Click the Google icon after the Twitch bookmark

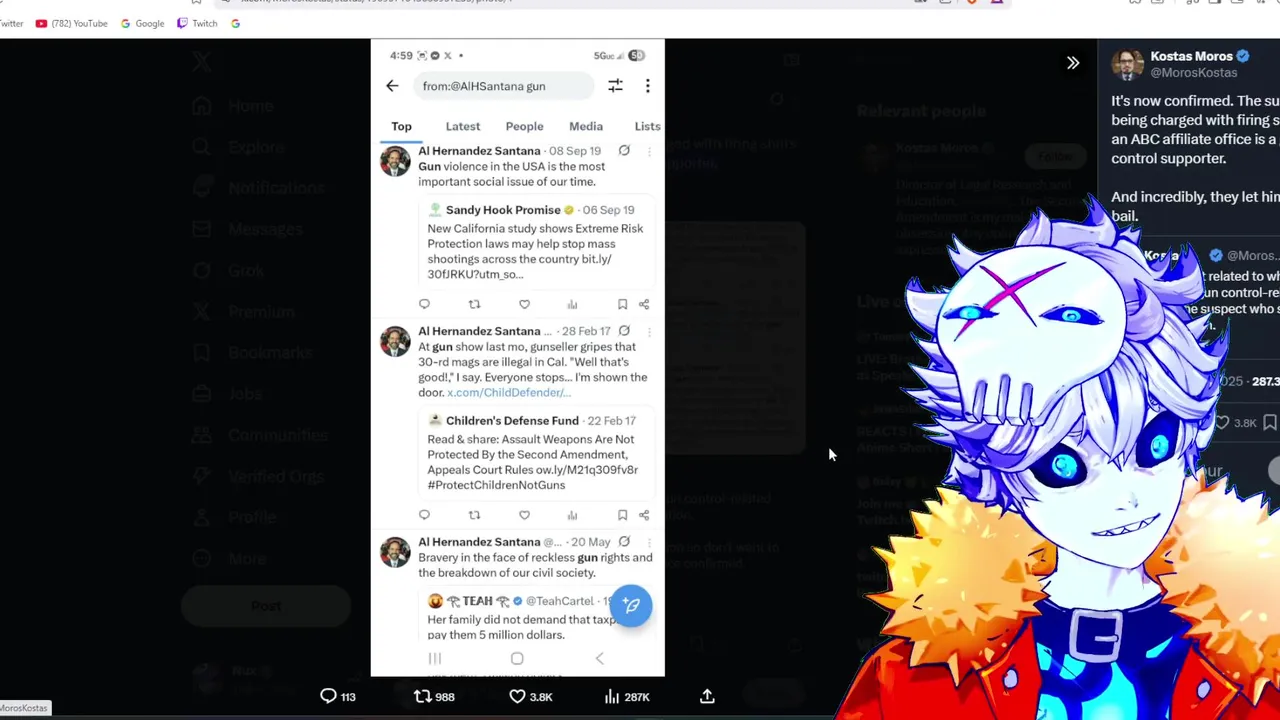235,23
